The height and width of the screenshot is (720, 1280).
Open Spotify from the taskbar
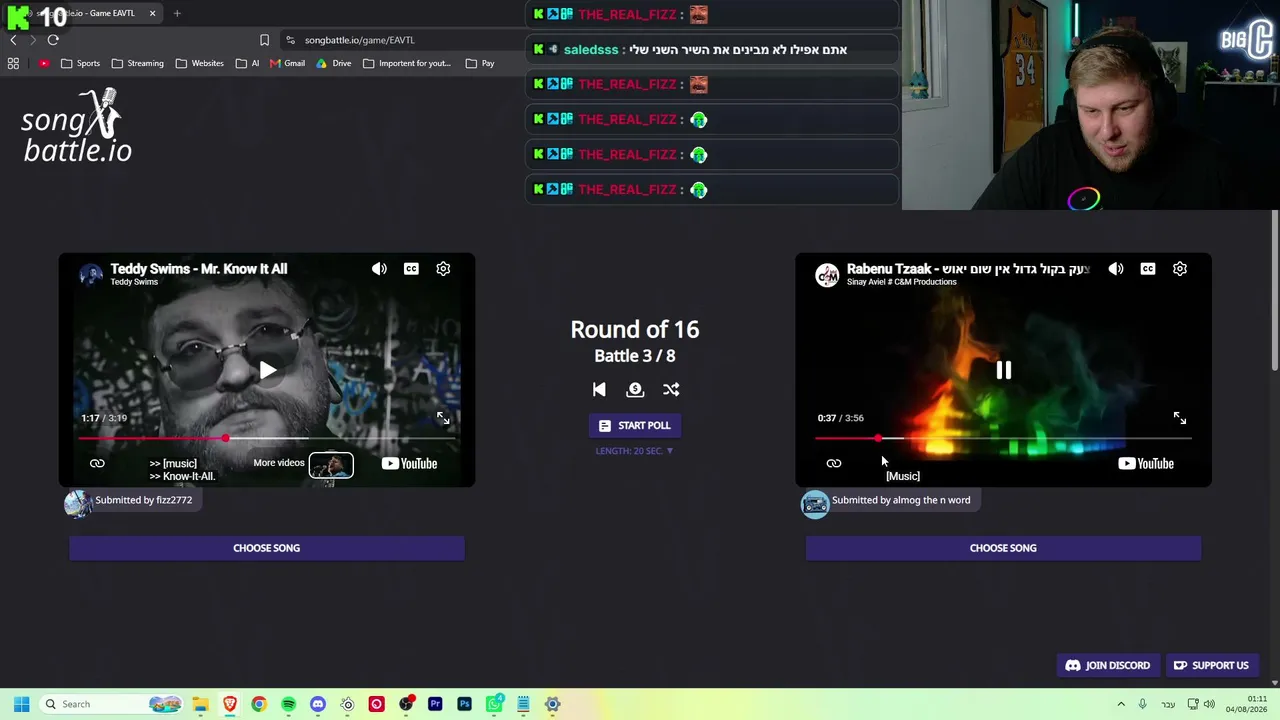coord(288,704)
